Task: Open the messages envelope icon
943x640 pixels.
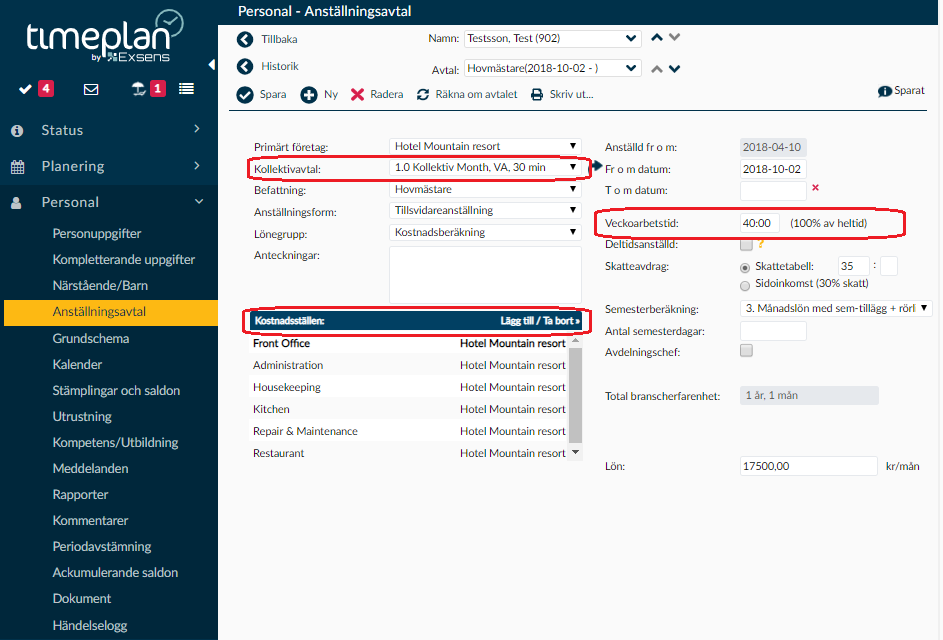Action: coord(91,90)
